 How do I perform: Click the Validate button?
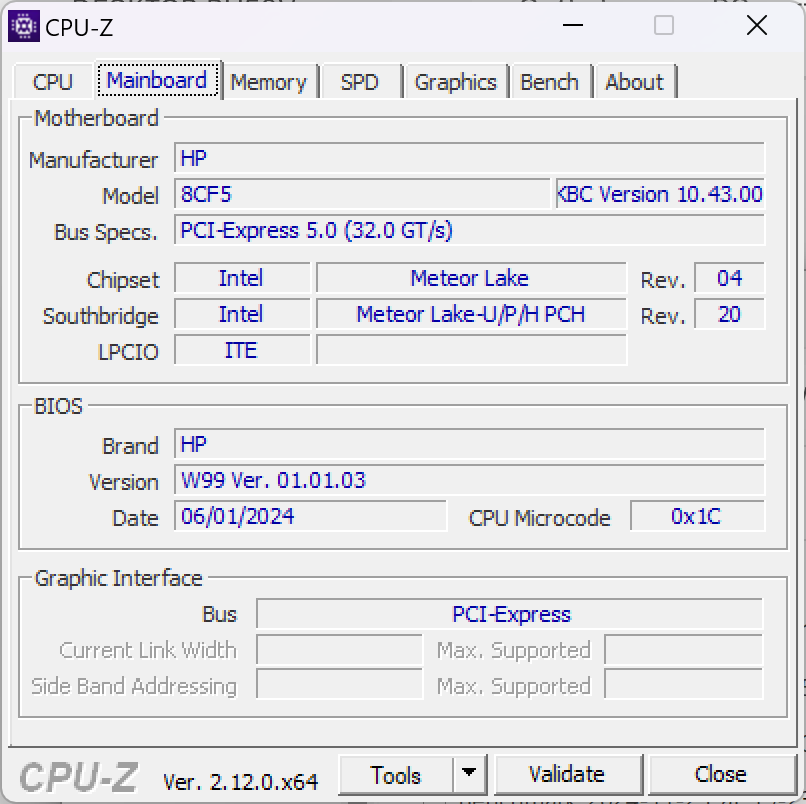tap(567, 775)
